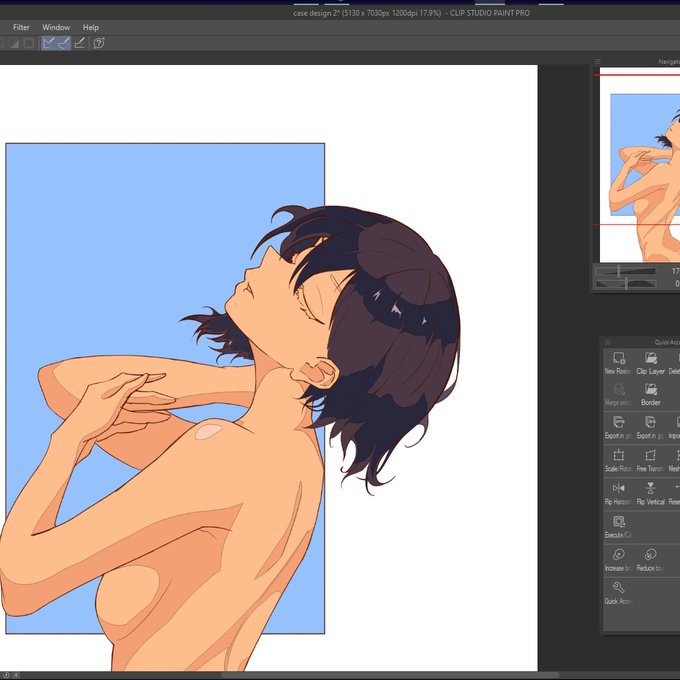Viewport: 680px width, 680px height.
Task: Click Flip Horizontal in Quick Access
Action: tap(618, 494)
